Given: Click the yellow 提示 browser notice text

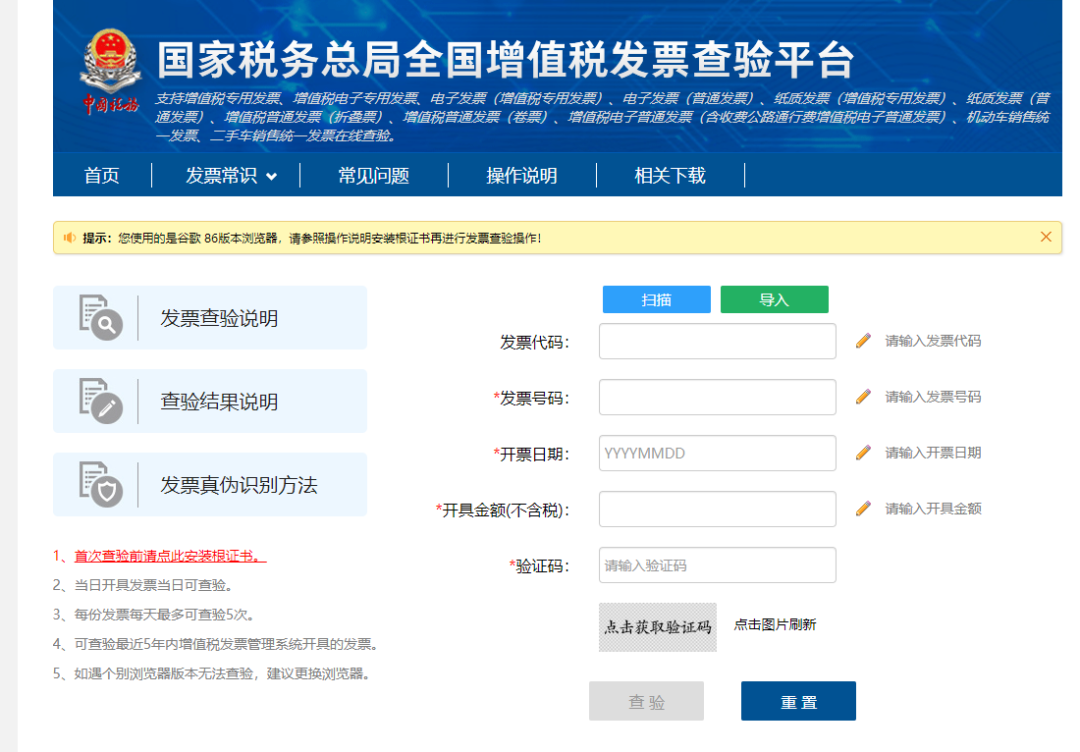Looking at the screenshot, I should pos(312,238).
